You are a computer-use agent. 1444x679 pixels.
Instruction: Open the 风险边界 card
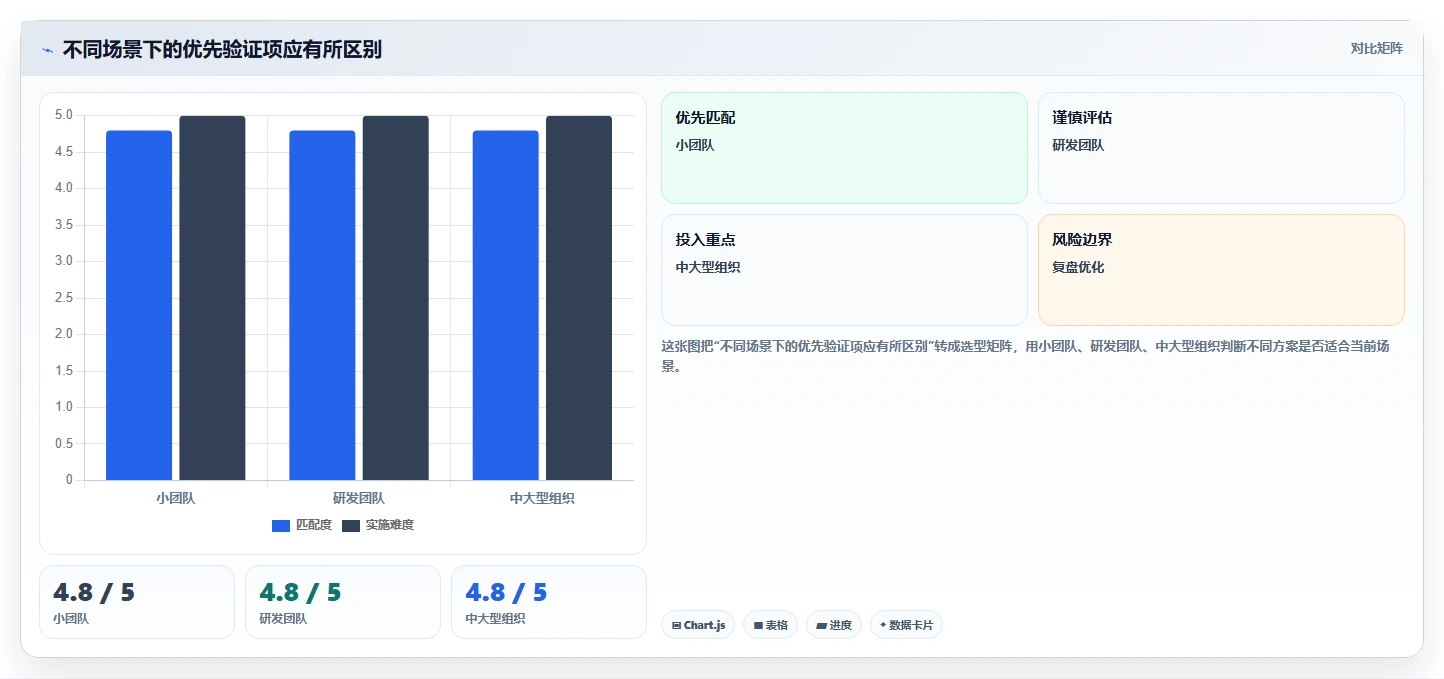[x=1221, y=270]
